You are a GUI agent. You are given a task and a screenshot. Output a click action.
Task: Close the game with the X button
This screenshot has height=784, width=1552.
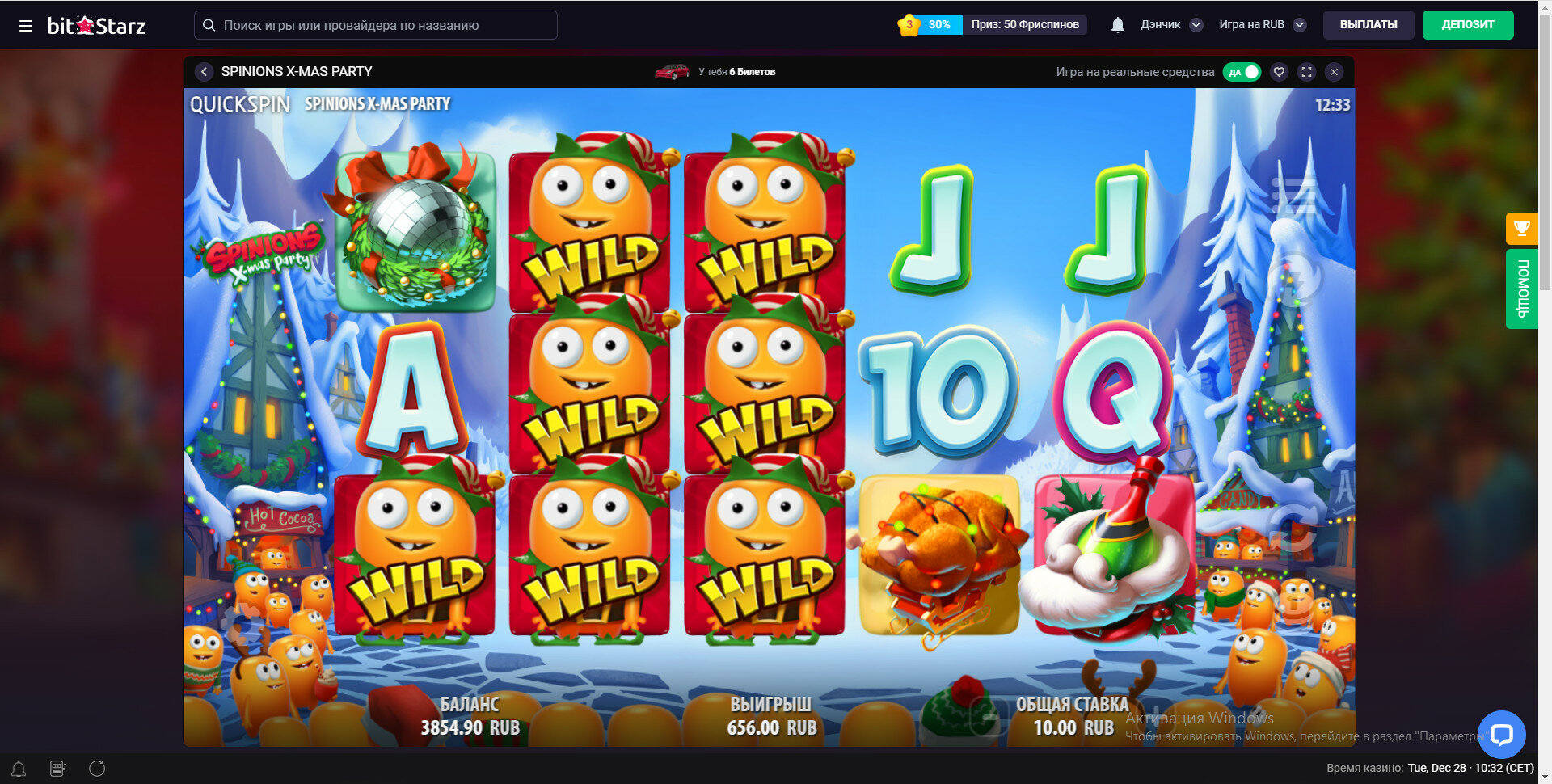(x=1334, y=72)
